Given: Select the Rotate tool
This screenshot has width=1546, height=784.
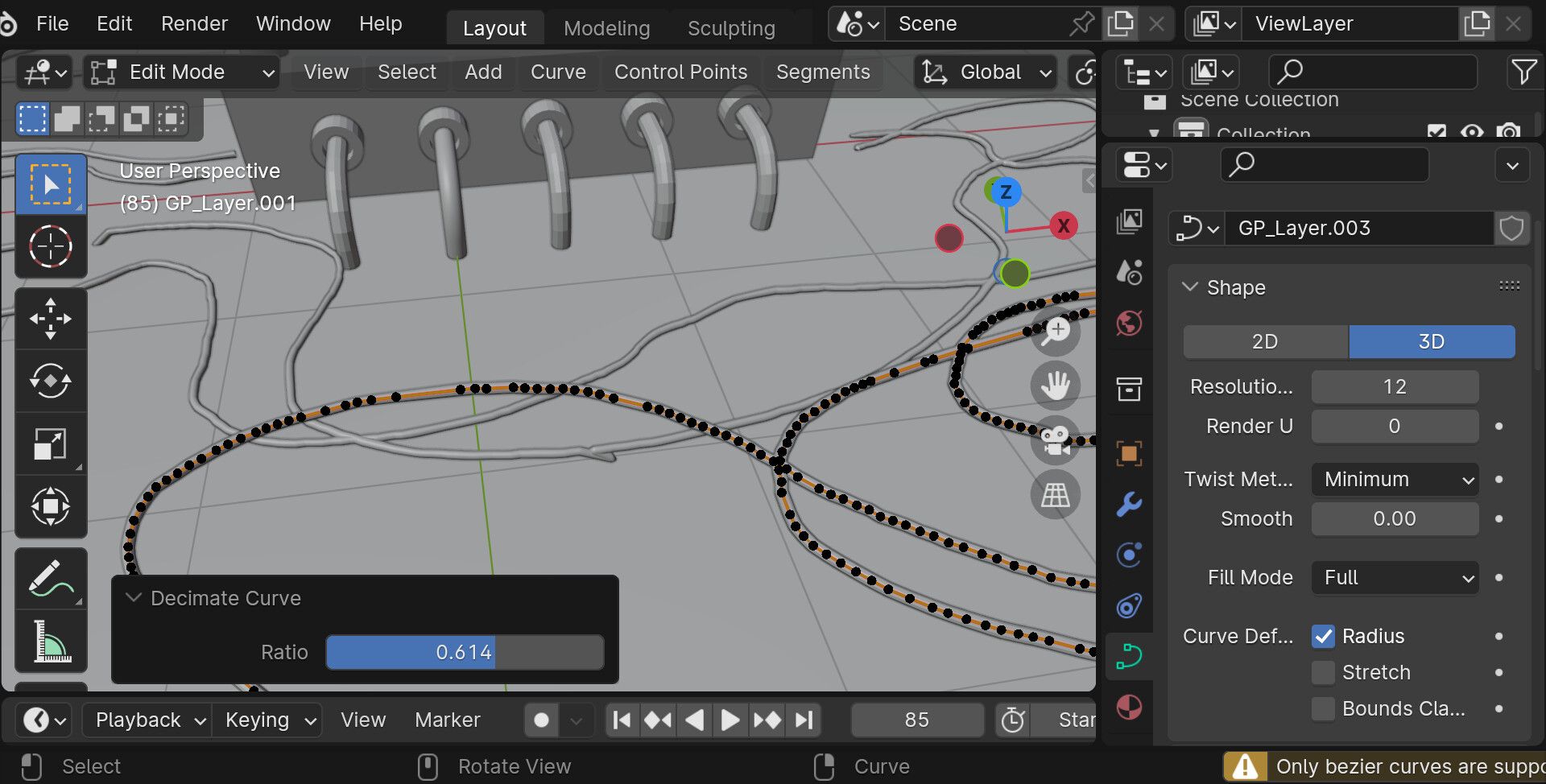Looking at the screenshot, I should coord(51,382).
